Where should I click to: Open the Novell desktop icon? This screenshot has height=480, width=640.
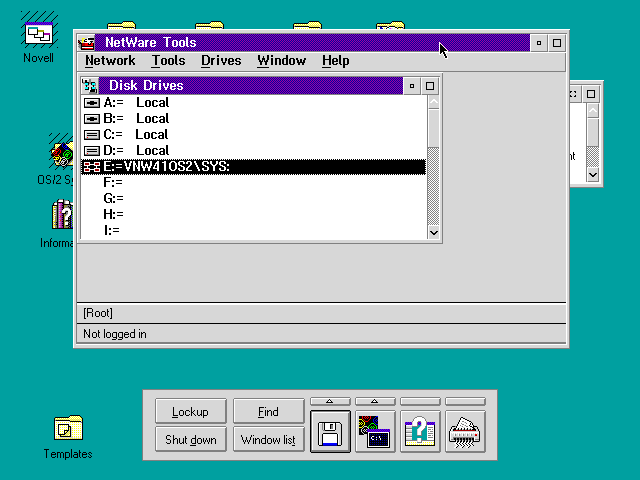pos(38,34)
